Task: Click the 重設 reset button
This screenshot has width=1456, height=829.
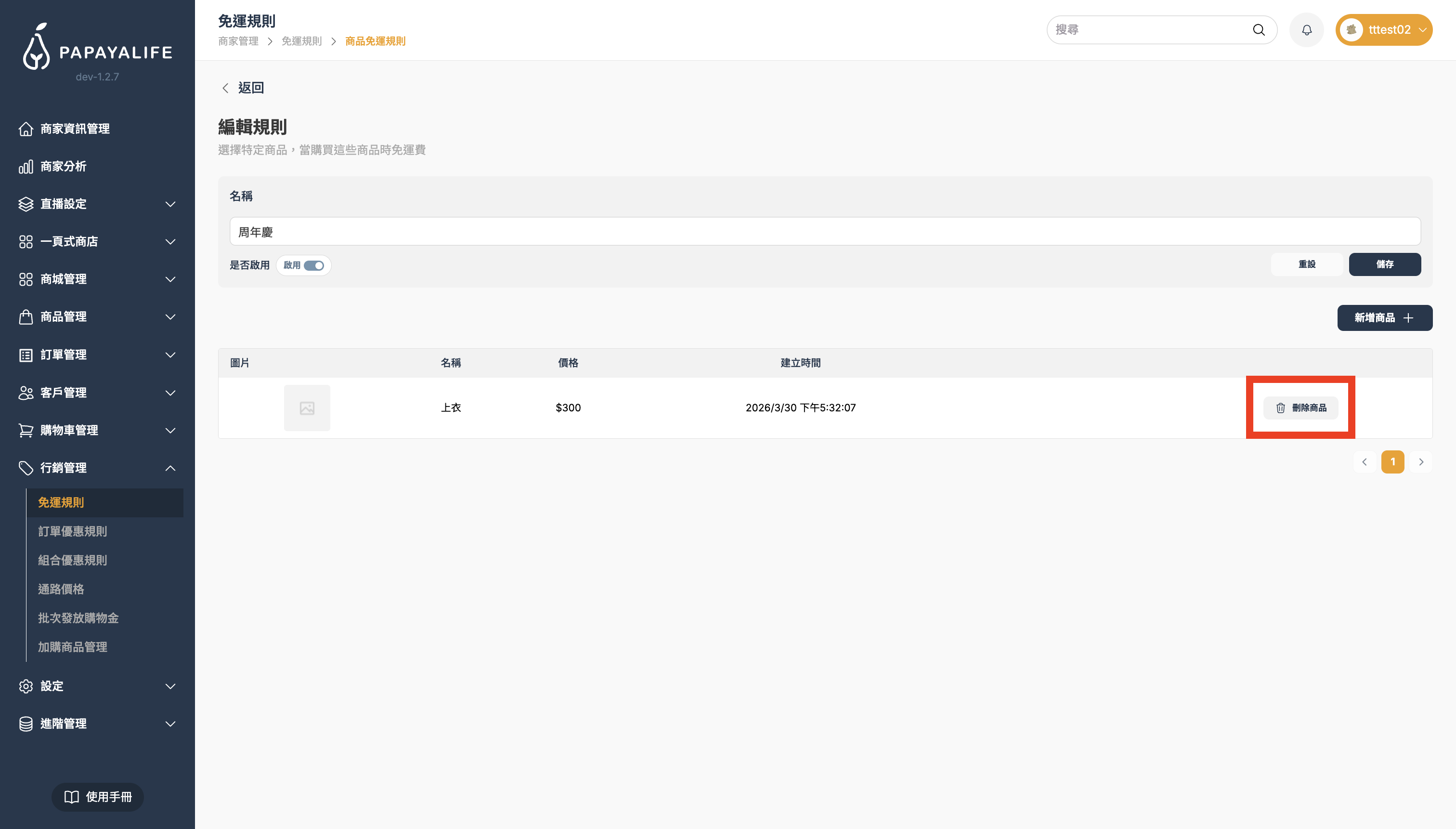Action: click(x=1306, y=264)
